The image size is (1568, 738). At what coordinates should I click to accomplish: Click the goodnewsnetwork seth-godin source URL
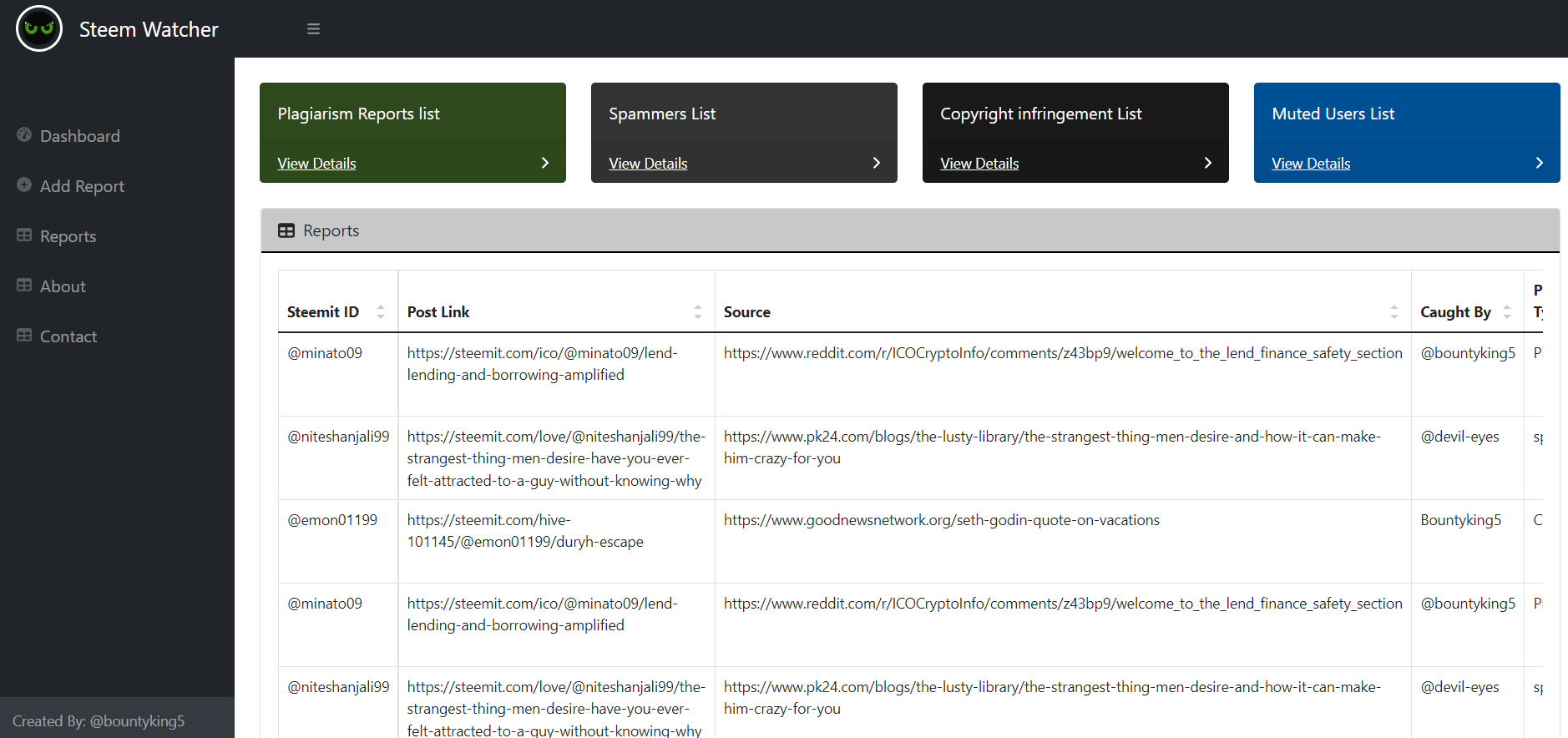[942, 520]
